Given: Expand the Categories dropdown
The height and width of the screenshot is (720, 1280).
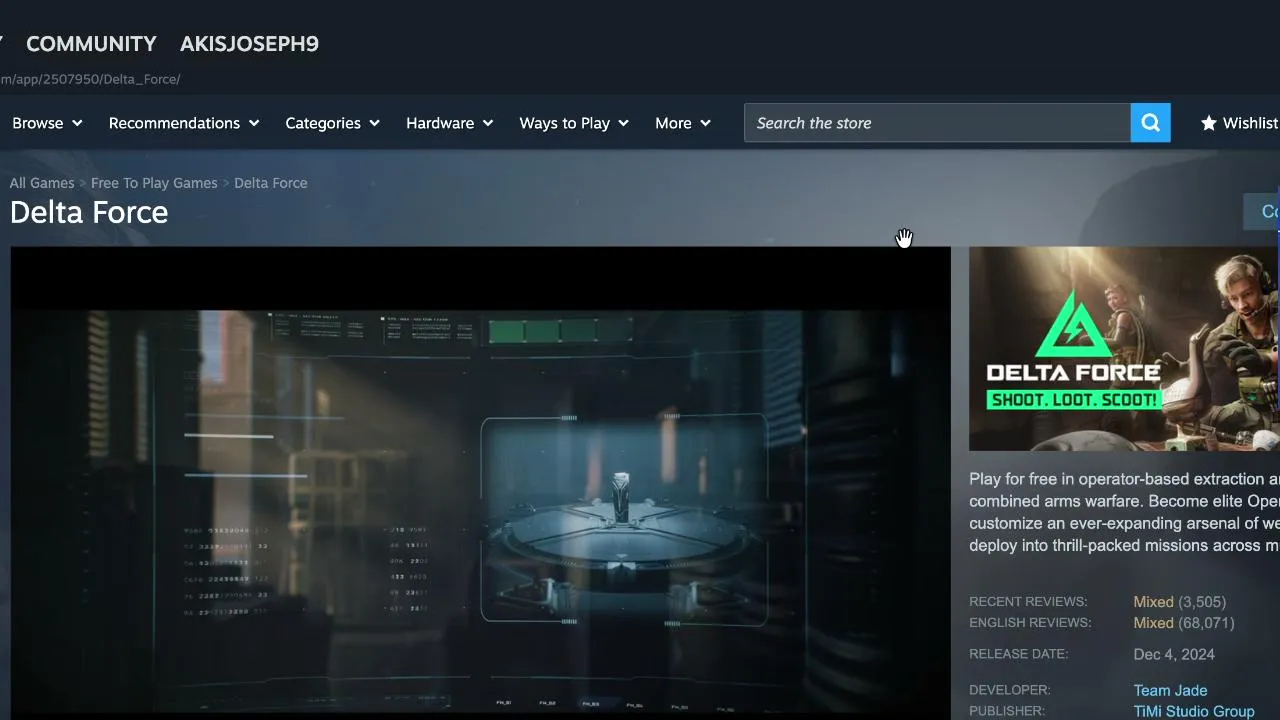Looking at the screenshot, I should tap(333, 123).
